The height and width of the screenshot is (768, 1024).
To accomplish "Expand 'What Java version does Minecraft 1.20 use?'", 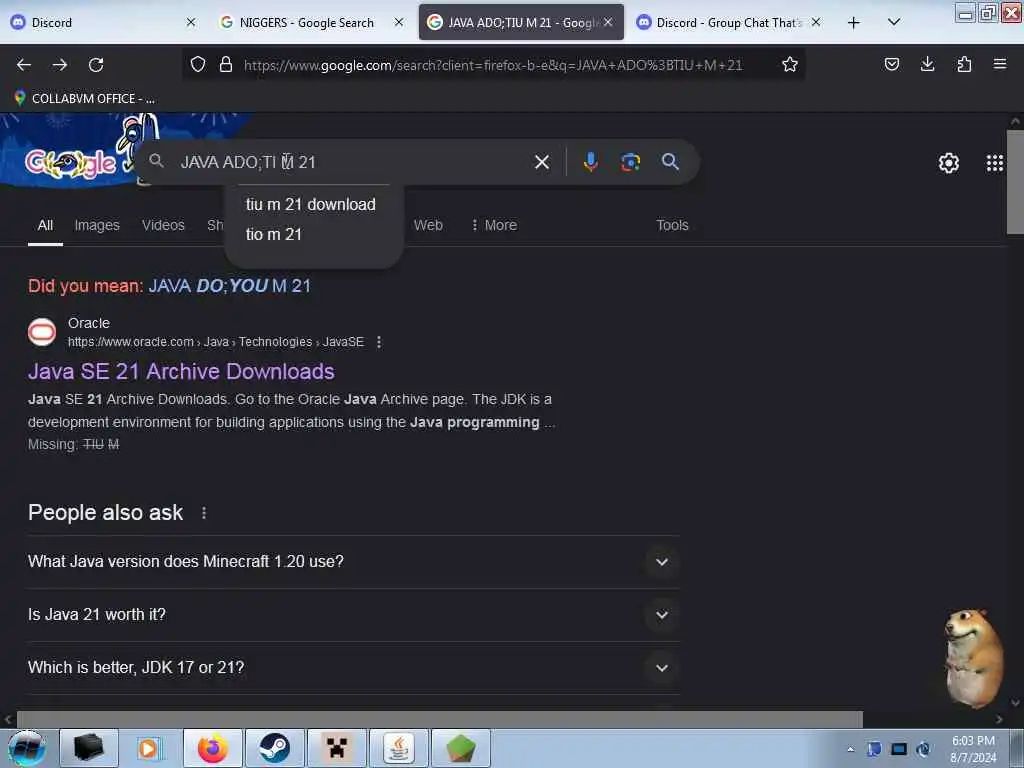I will (353, 562).
